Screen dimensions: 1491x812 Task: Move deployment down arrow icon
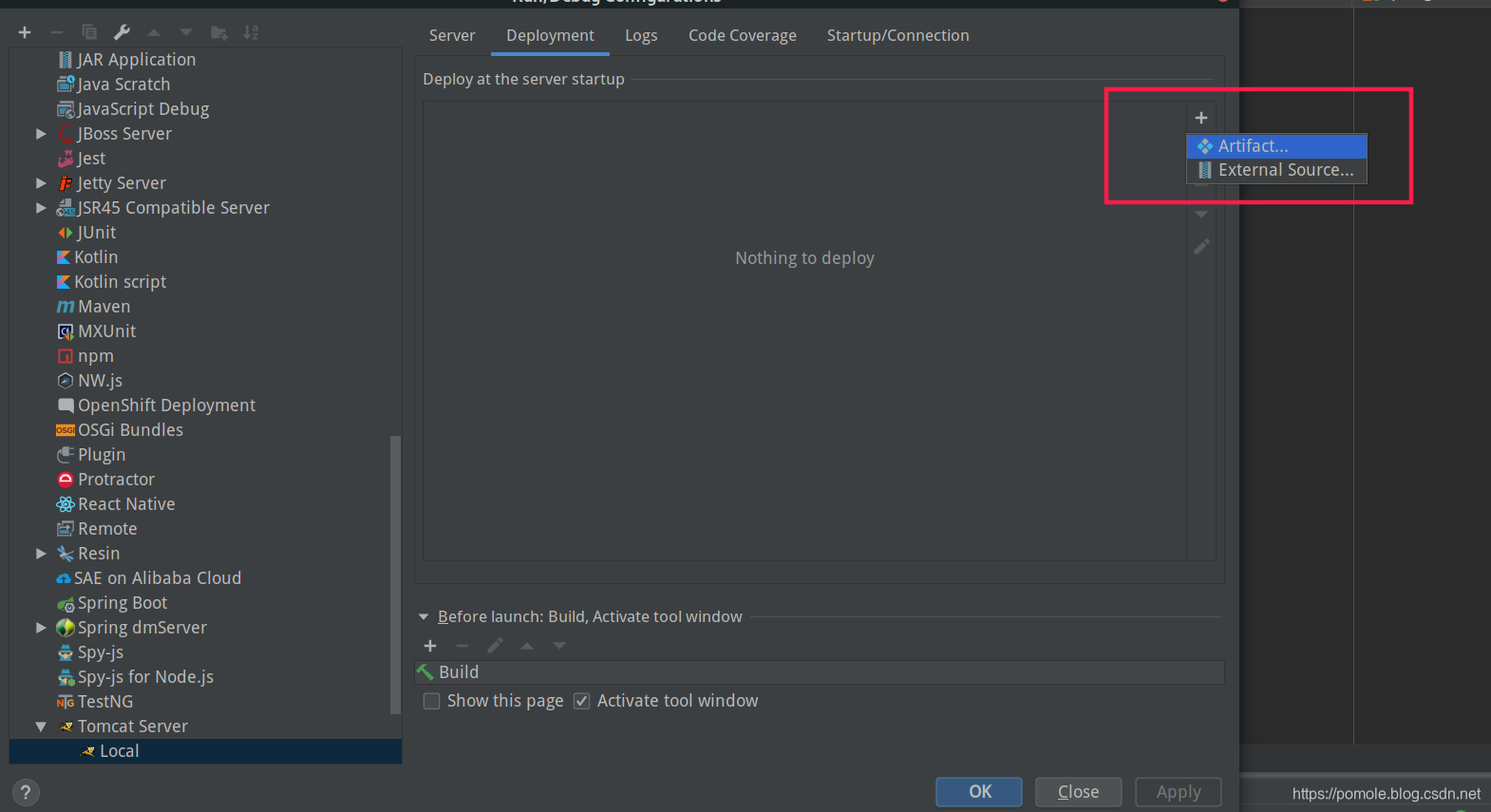[x=1201, y=215]
